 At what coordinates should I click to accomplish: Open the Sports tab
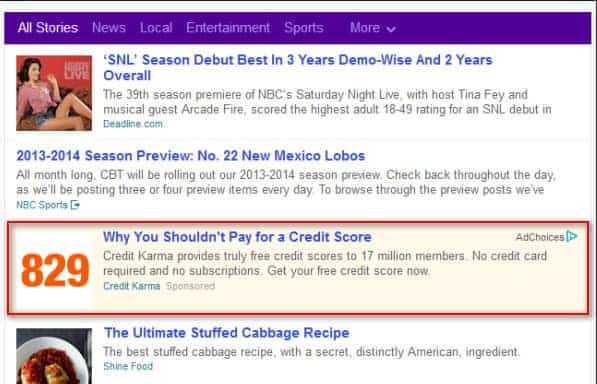[304, 28]
